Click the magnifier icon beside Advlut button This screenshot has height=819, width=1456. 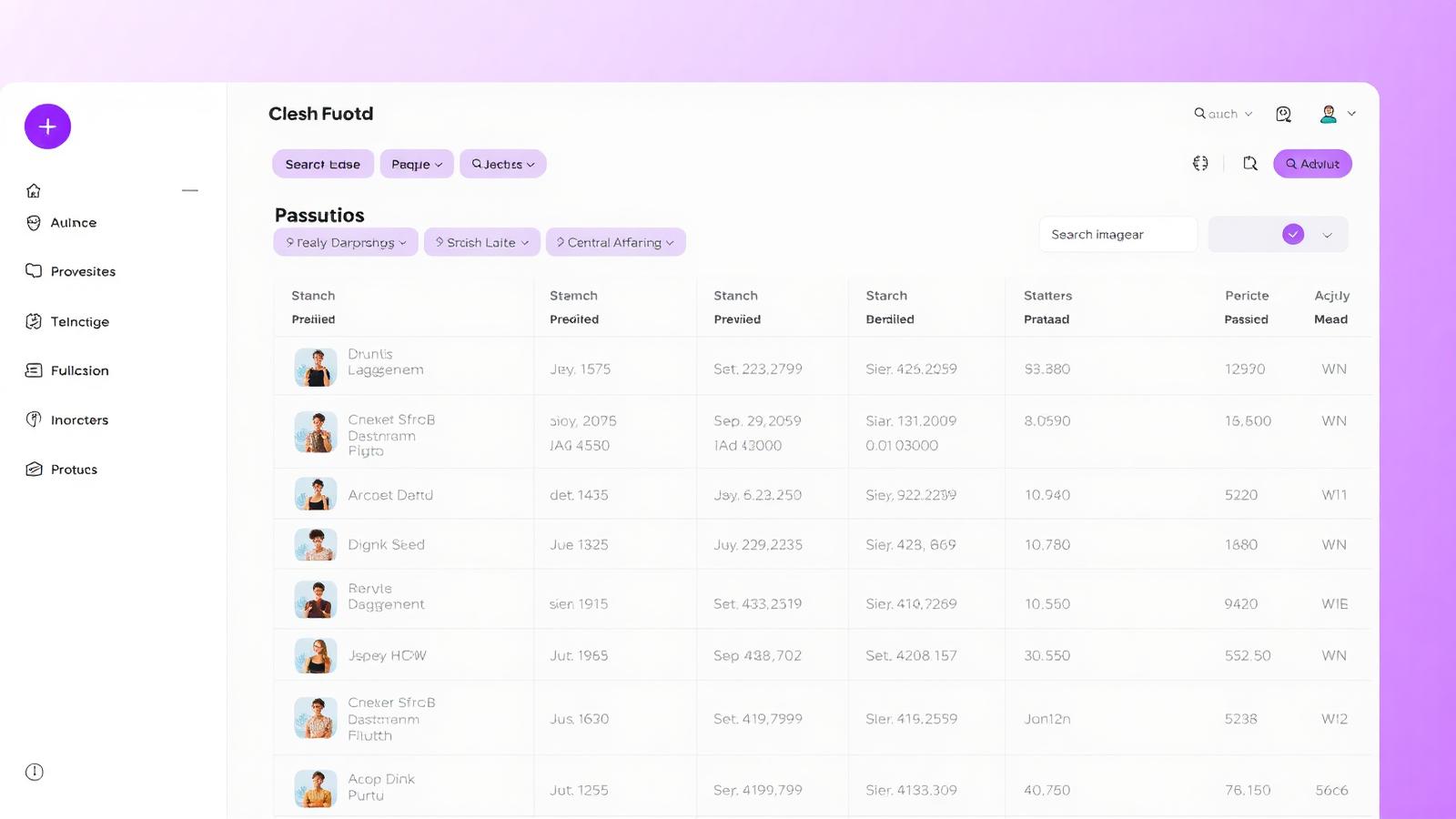coord(1250,164)
